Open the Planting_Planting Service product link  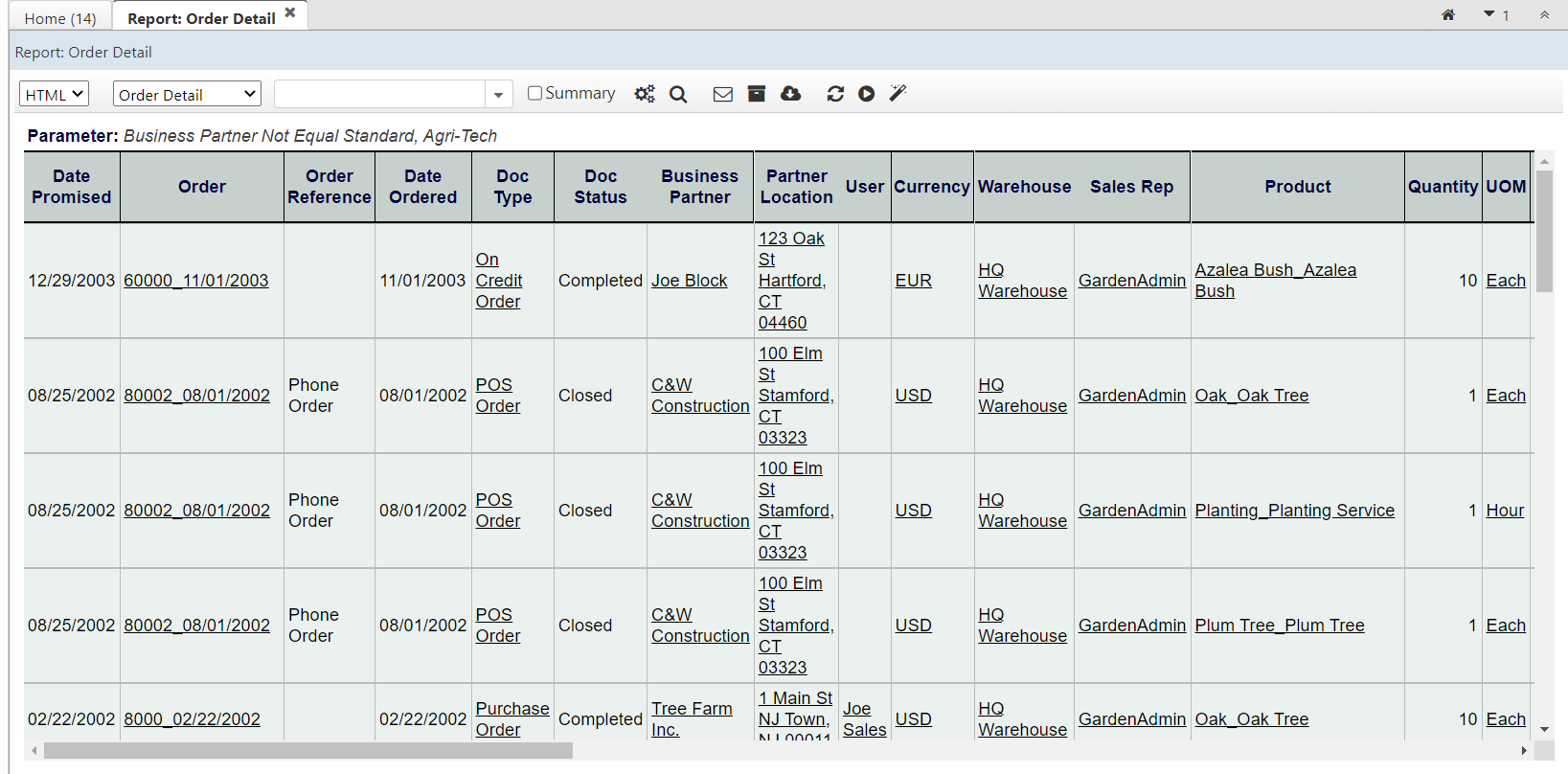pyautogui.click(x=1294, y=511)
